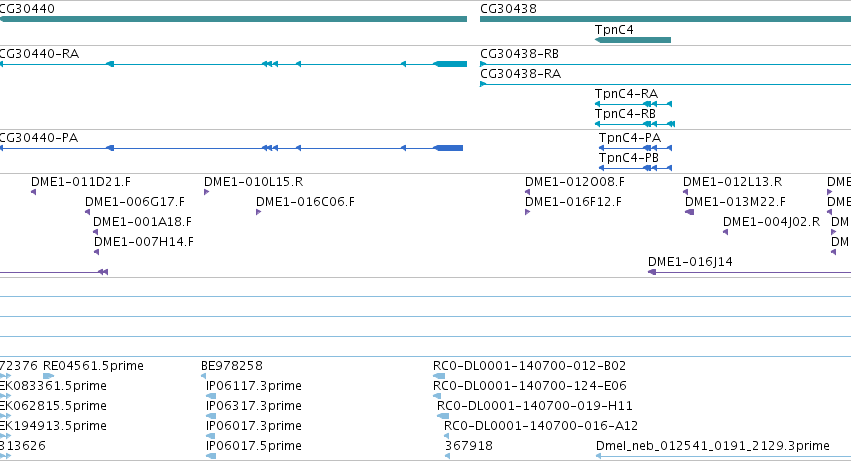Open EST IP06117.3prime
This screenshot has height=461, width=851.
pyautogui.click(x=211, y=396)
